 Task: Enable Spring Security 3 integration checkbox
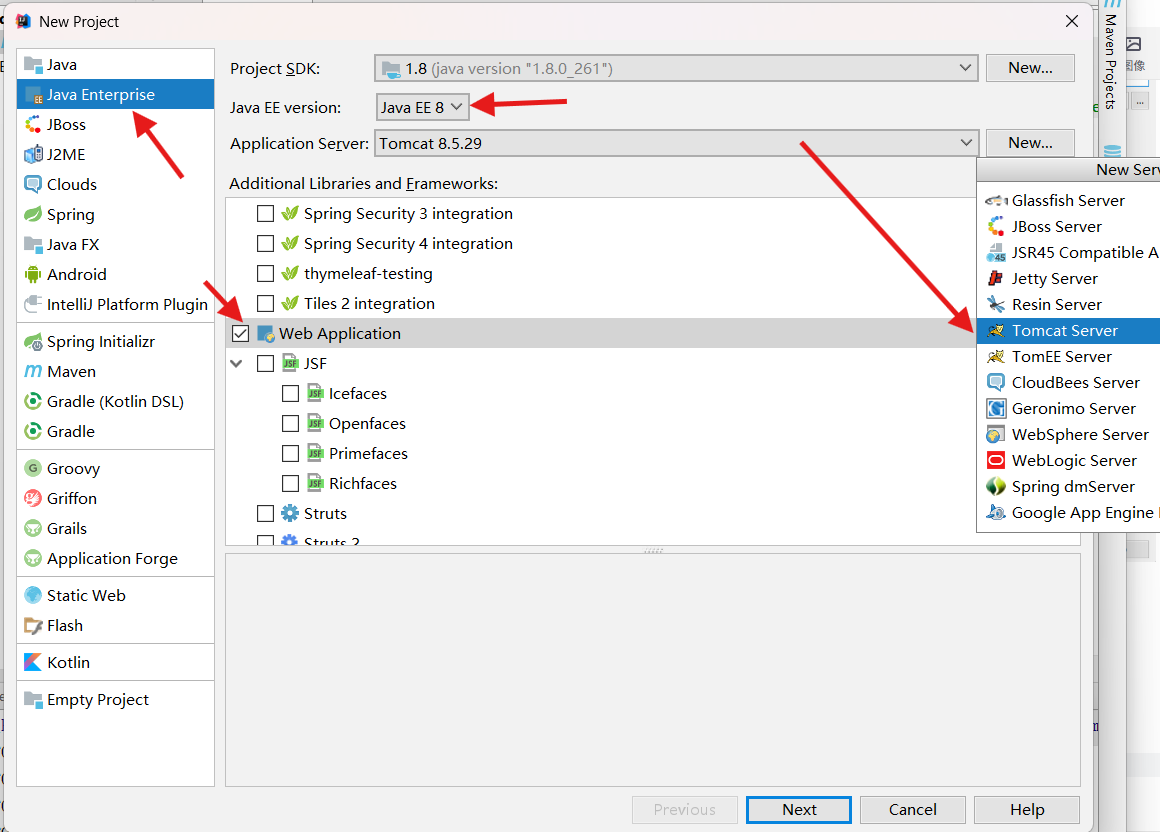[x=266, y=214]
